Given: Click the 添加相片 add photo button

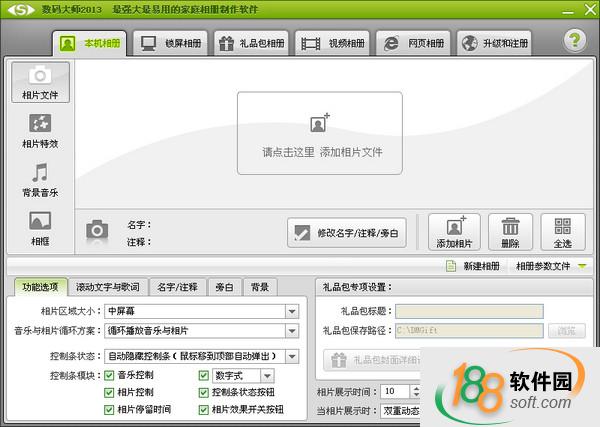Looking at the screenshot, I should click(454, 231).
